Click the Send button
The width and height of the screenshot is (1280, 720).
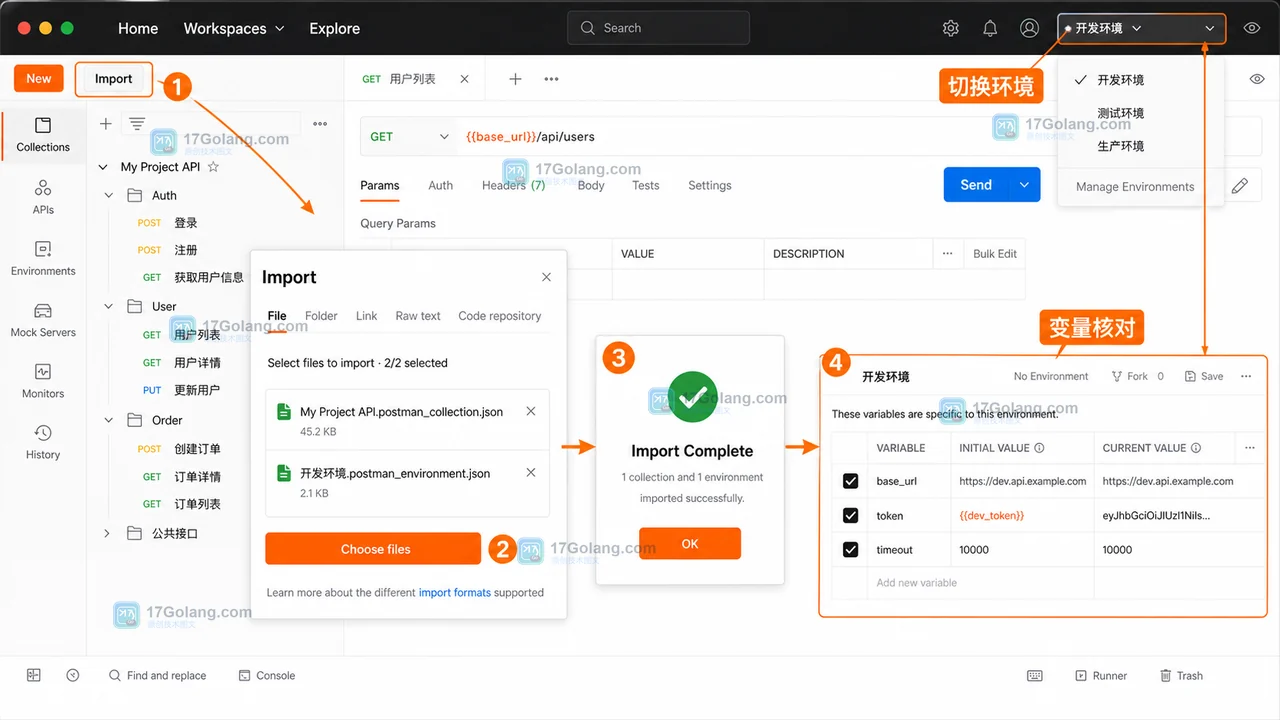pyautogui.click(x=976, y=185)
